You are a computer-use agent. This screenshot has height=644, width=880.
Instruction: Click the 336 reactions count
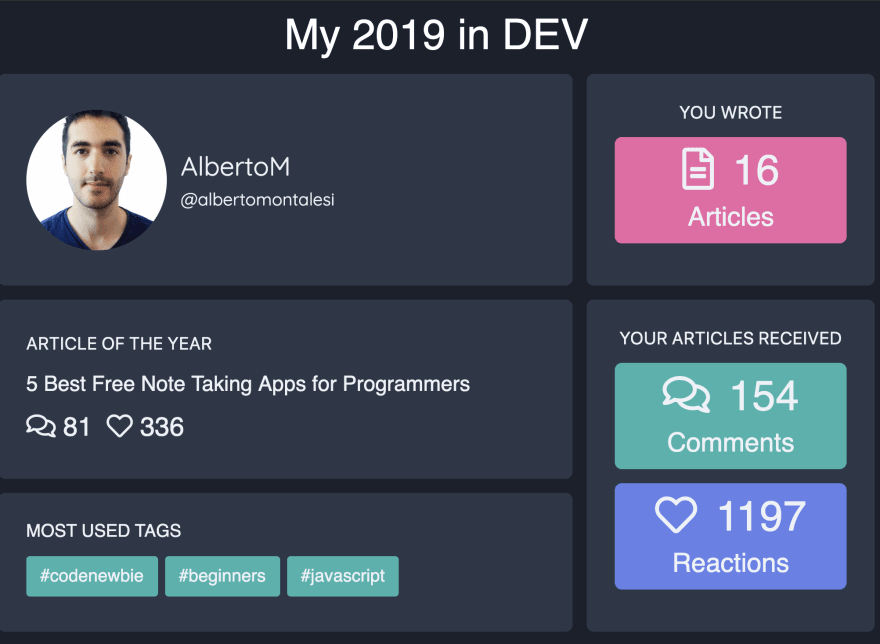point(162,427)
